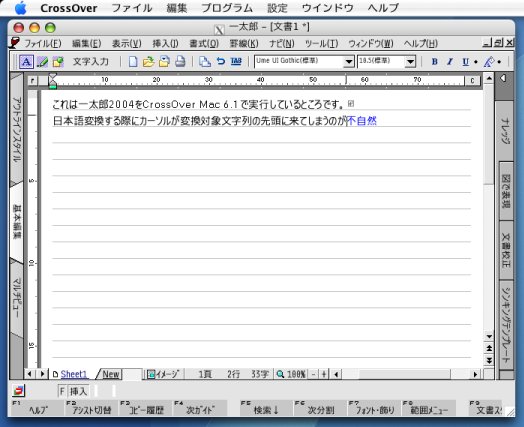Click F2 アシスト切替 function key button
This screenshot has width=524, height=427.
coord(92,408)
